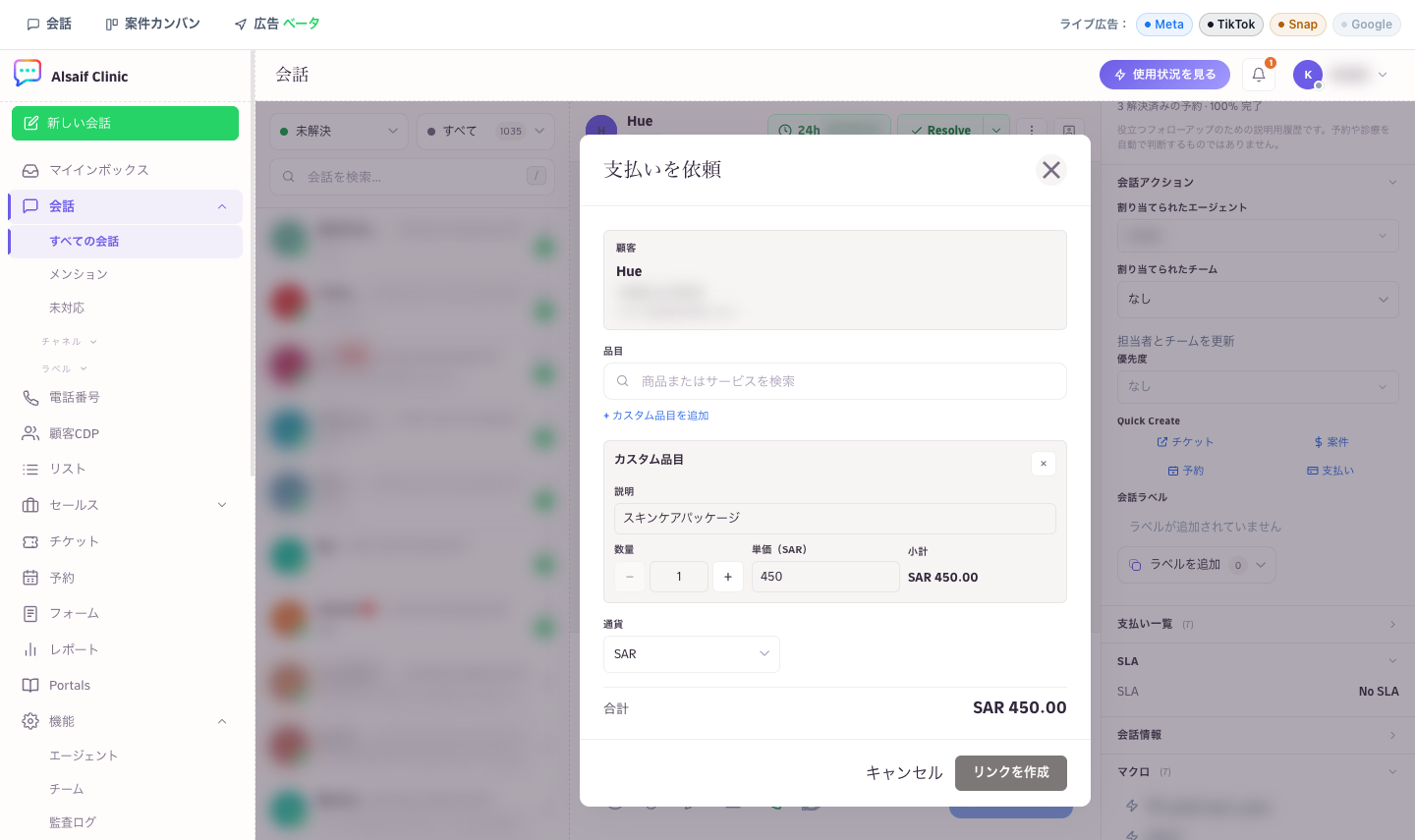
Task: Start a 新しい会話
Action: pos(125,124)
